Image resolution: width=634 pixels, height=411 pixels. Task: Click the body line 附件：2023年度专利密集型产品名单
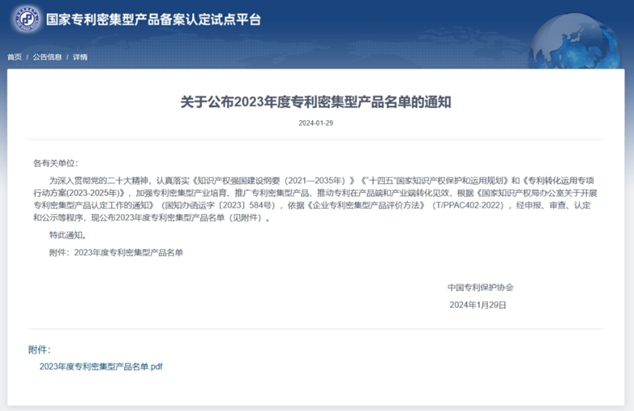point(116,253)
